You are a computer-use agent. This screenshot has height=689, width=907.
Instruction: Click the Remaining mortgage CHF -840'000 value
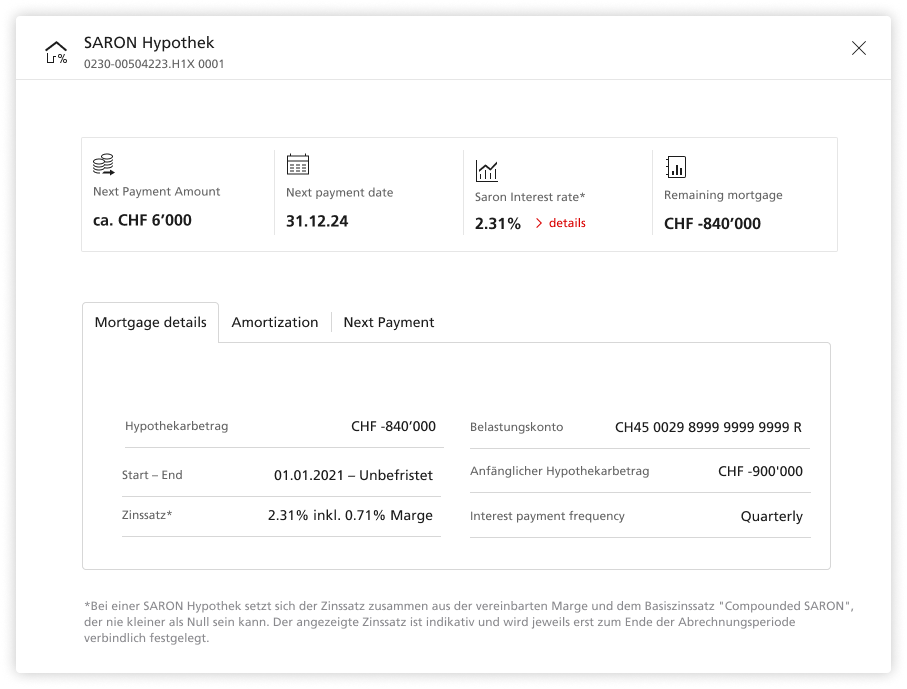[x=712, y=223]
